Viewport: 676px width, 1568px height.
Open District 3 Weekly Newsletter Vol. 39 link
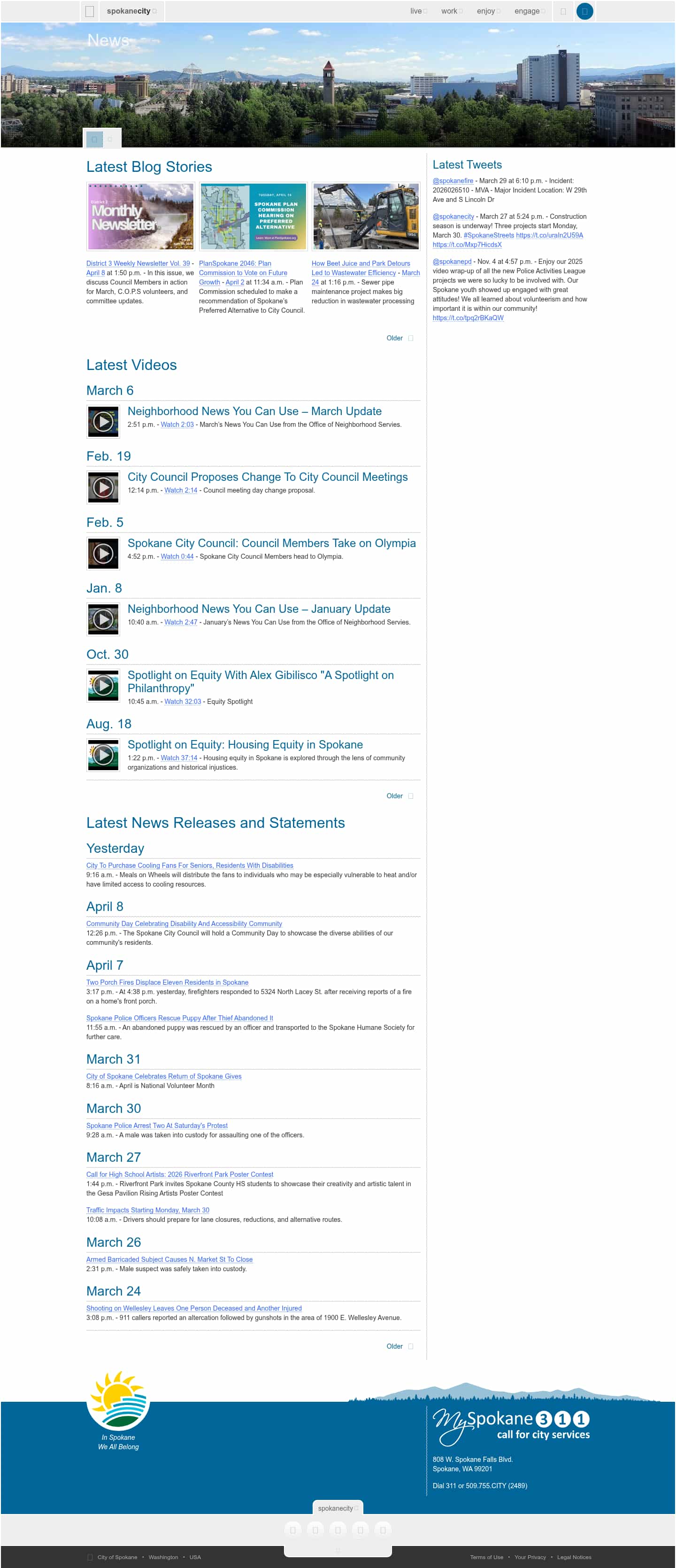[138, 263]
